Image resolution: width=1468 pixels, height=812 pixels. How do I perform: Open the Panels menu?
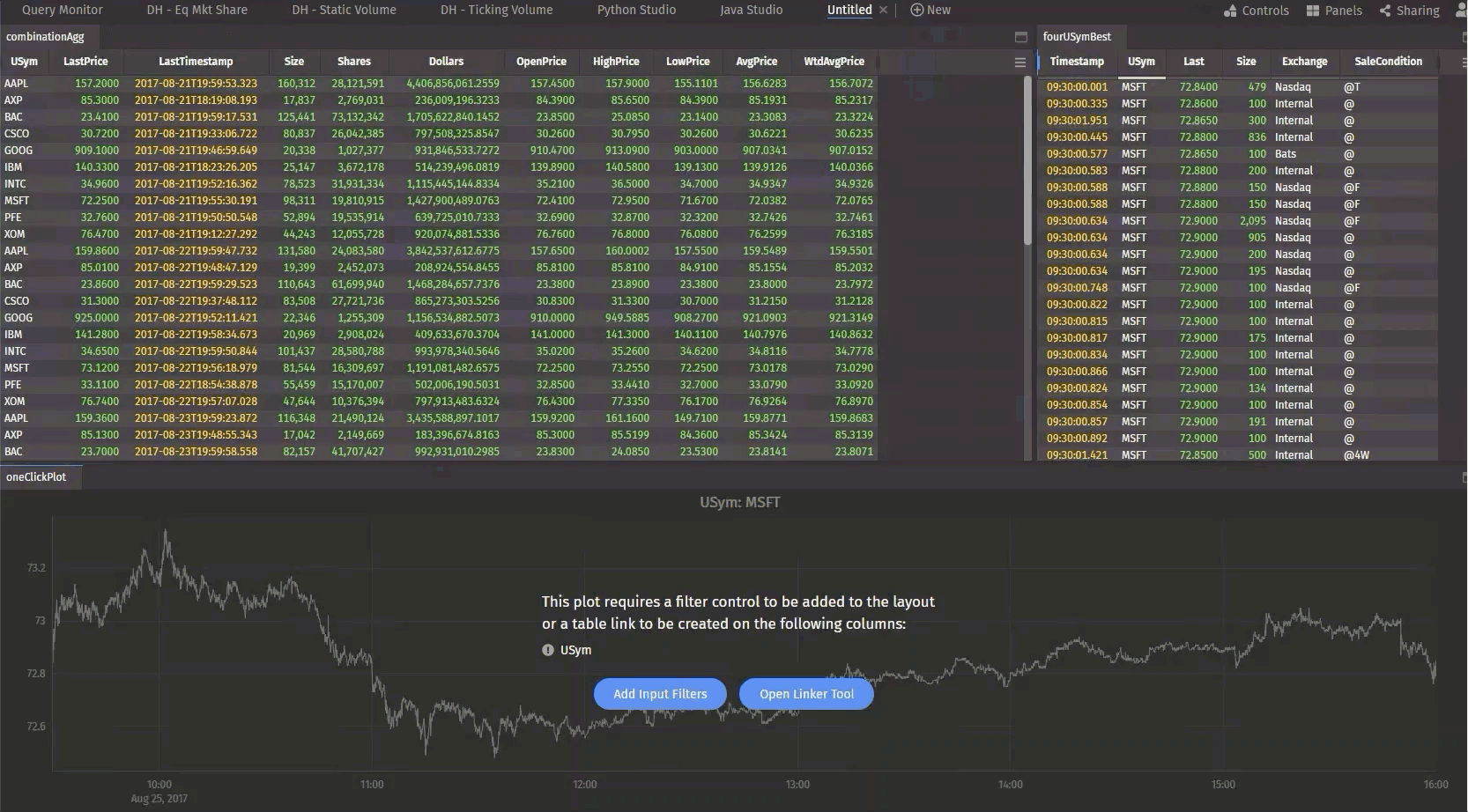1333,11
